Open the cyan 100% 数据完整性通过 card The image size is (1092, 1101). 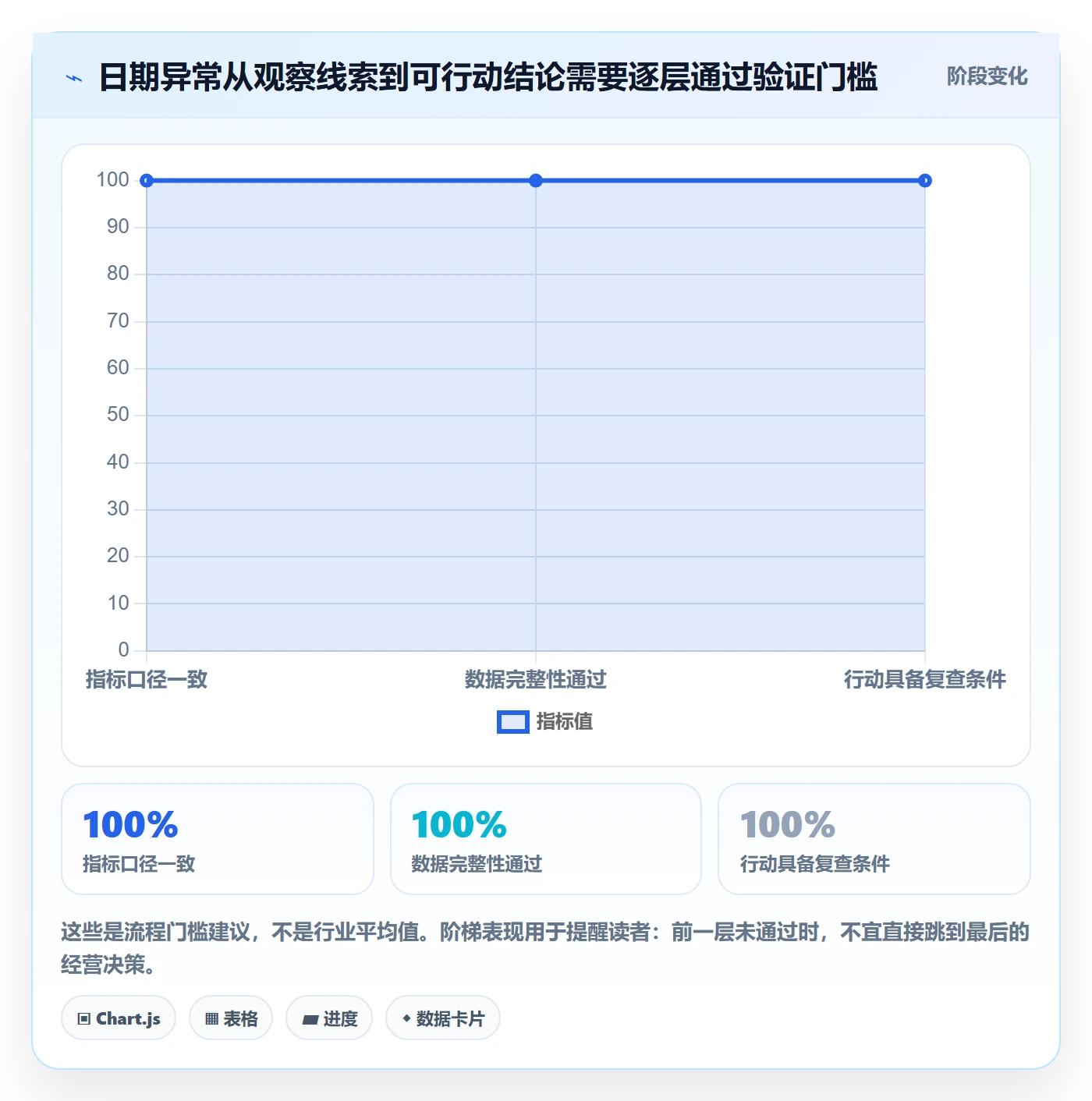(546, 839)
